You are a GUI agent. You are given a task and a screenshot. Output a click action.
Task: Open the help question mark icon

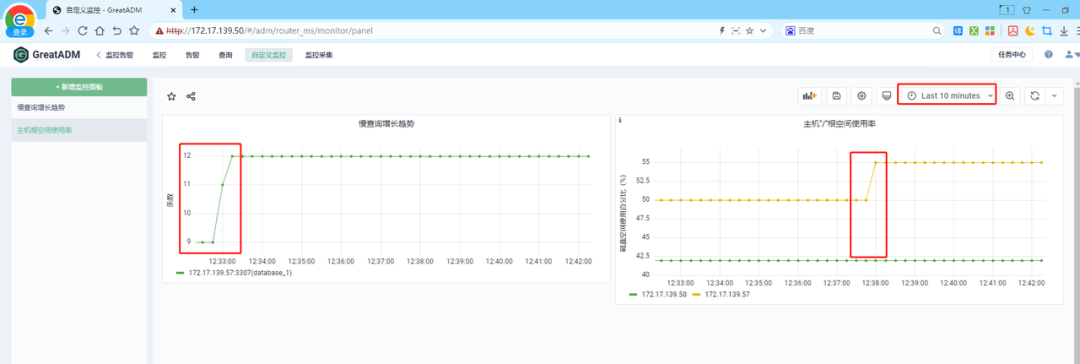(x=1048, y=54)
